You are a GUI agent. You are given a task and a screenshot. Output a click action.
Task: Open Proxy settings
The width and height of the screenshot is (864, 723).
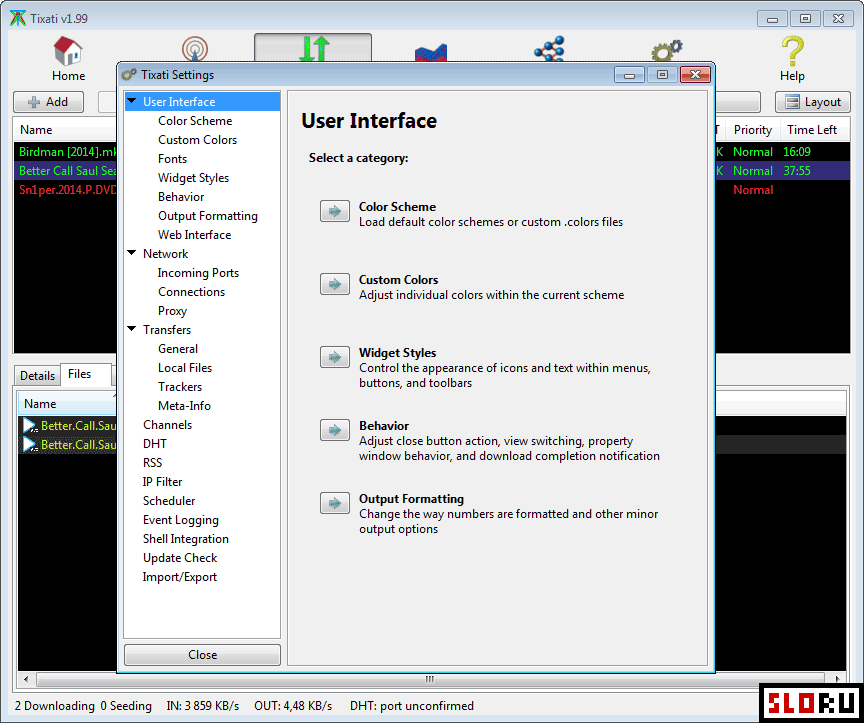(x=172, y=311)
